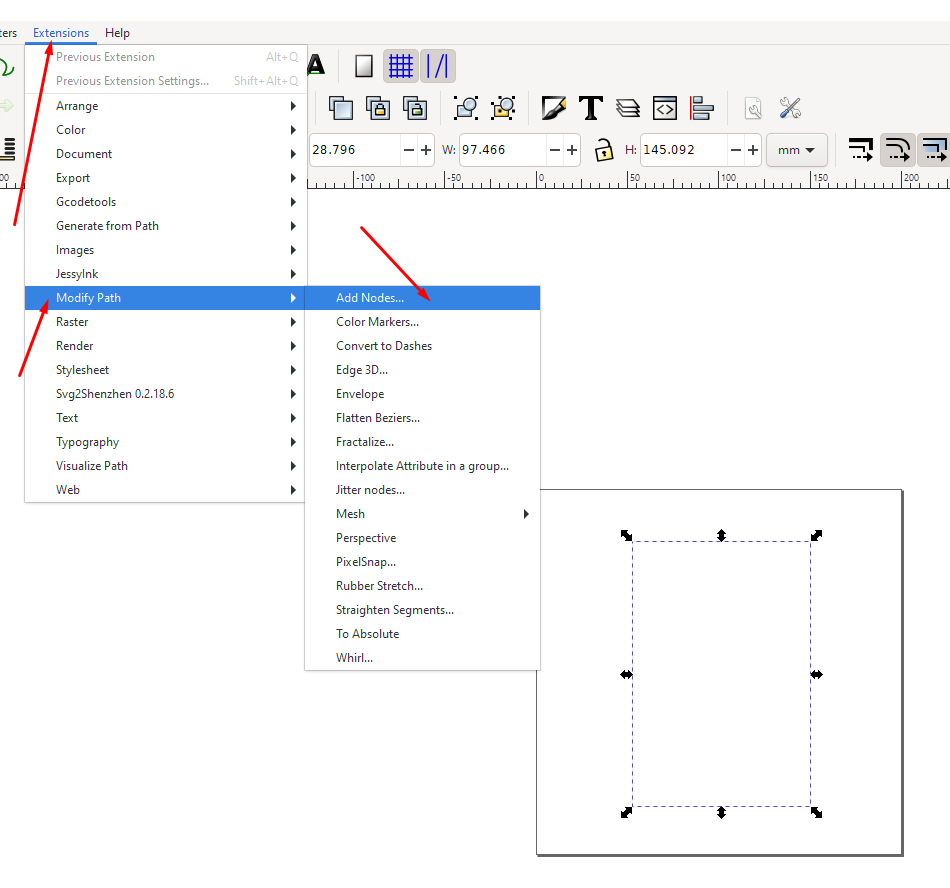Toggle scaling rounded rectangle corners

pos(897,150)
